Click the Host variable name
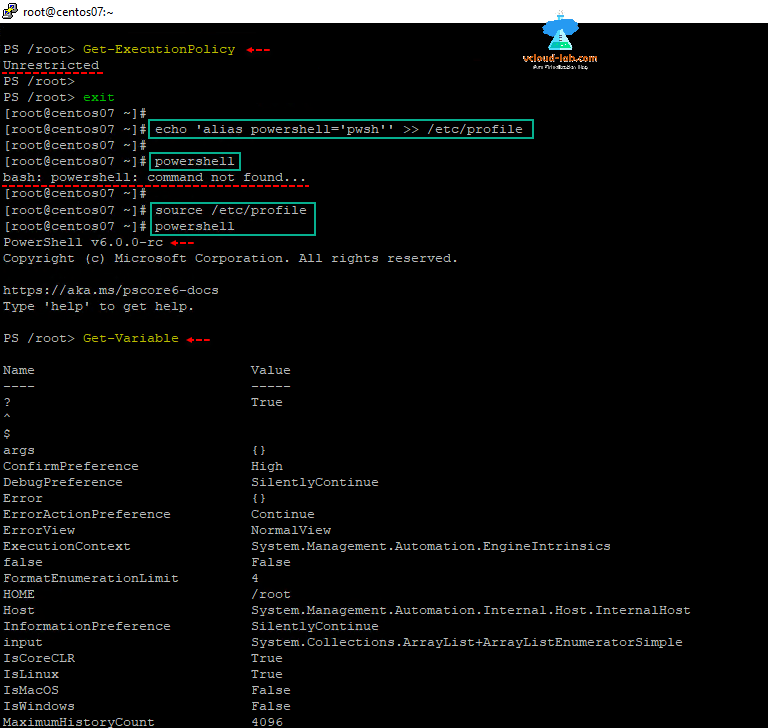Screen dimensions: 768x728 point(19,610)
